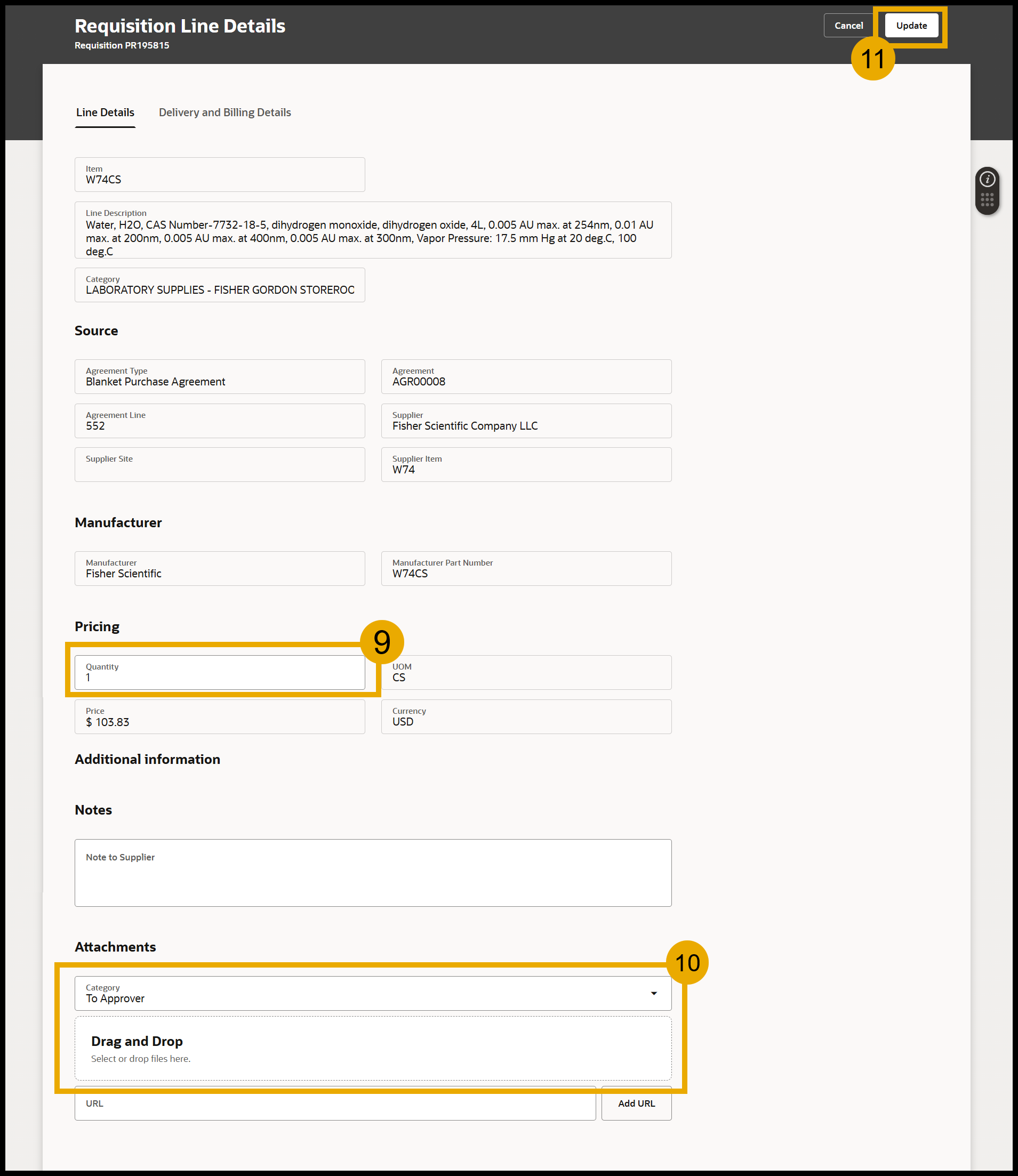Image resolution: width=1018 pixels, height=1176 pixels.
Task: Click the URL input field
Action: coord(335,1103)
